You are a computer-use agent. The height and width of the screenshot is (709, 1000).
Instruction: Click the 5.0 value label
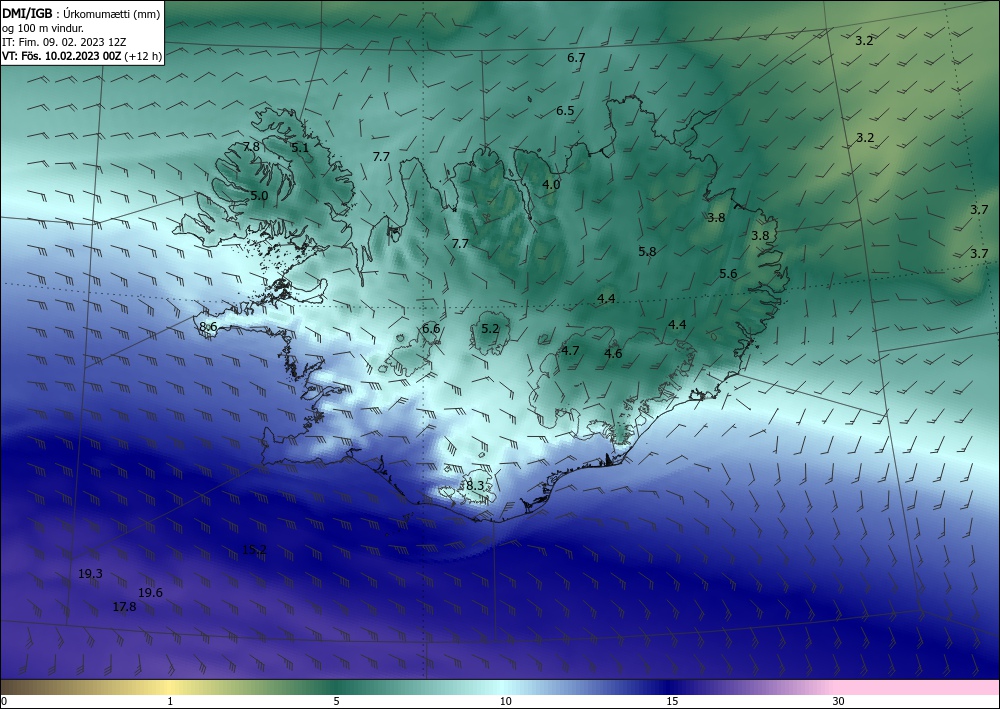coord(259,196)
